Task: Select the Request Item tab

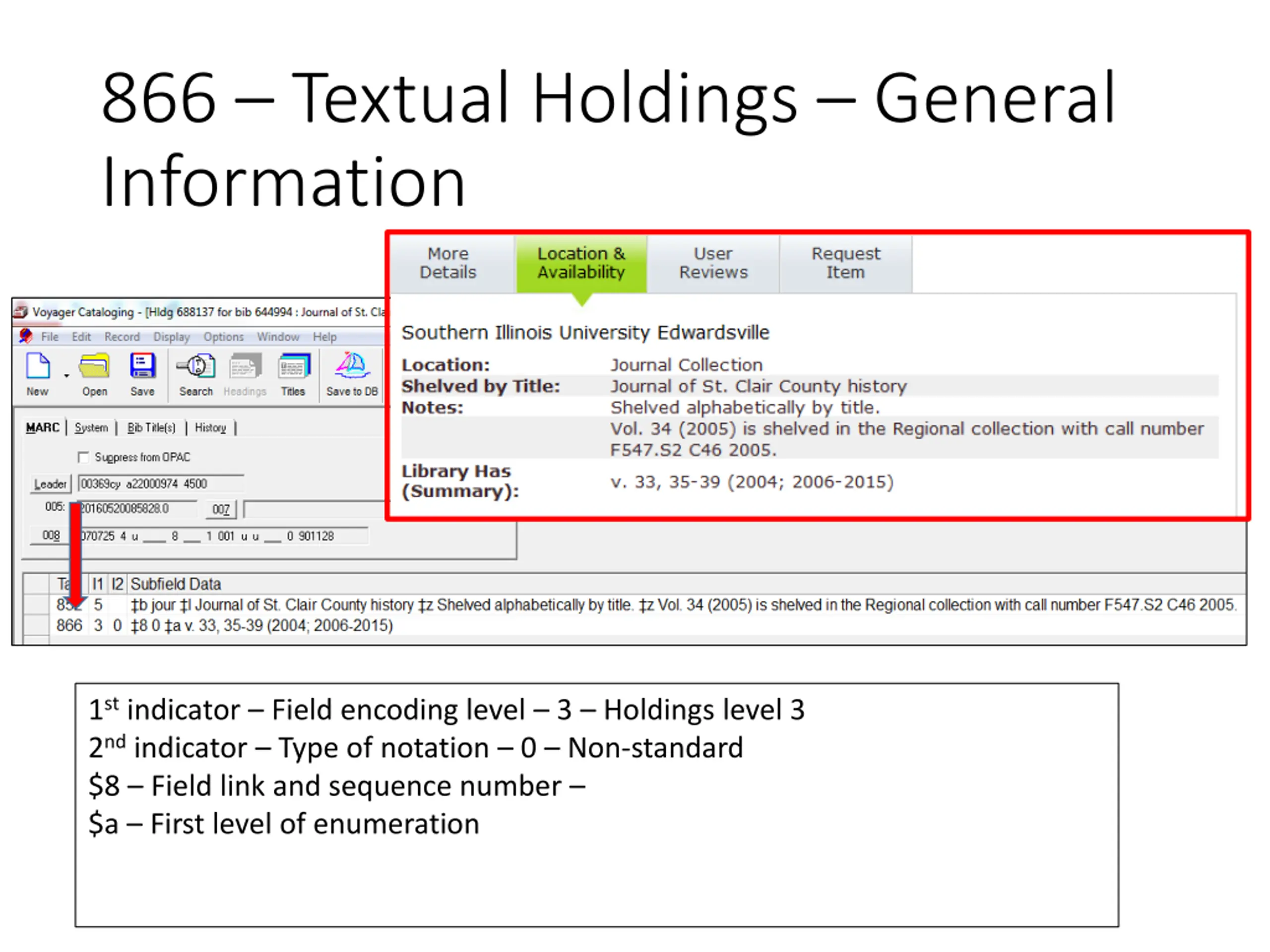Action: 846,263
